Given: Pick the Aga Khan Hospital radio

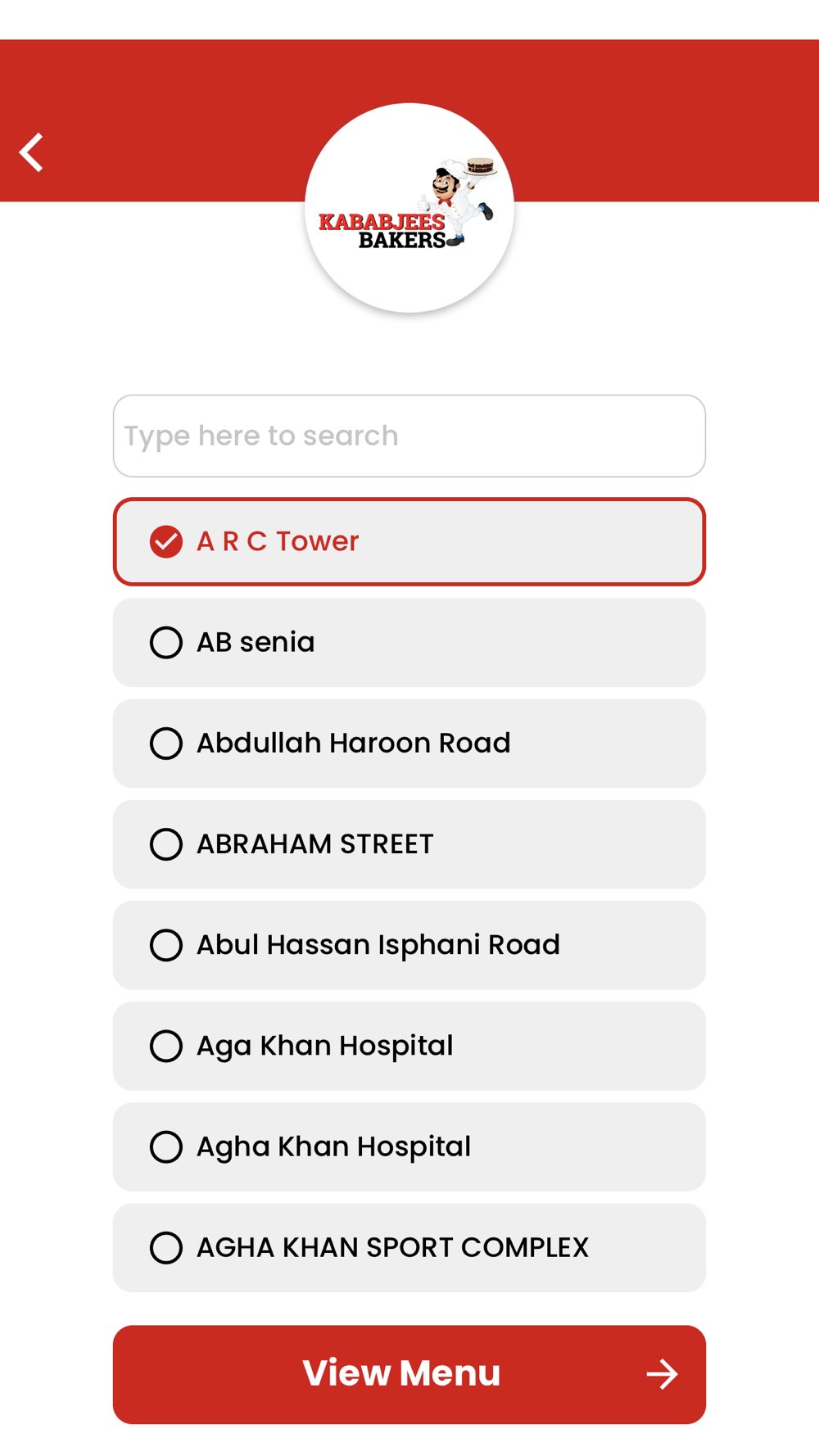Looking at the screenshot, I should point(166,1046).
